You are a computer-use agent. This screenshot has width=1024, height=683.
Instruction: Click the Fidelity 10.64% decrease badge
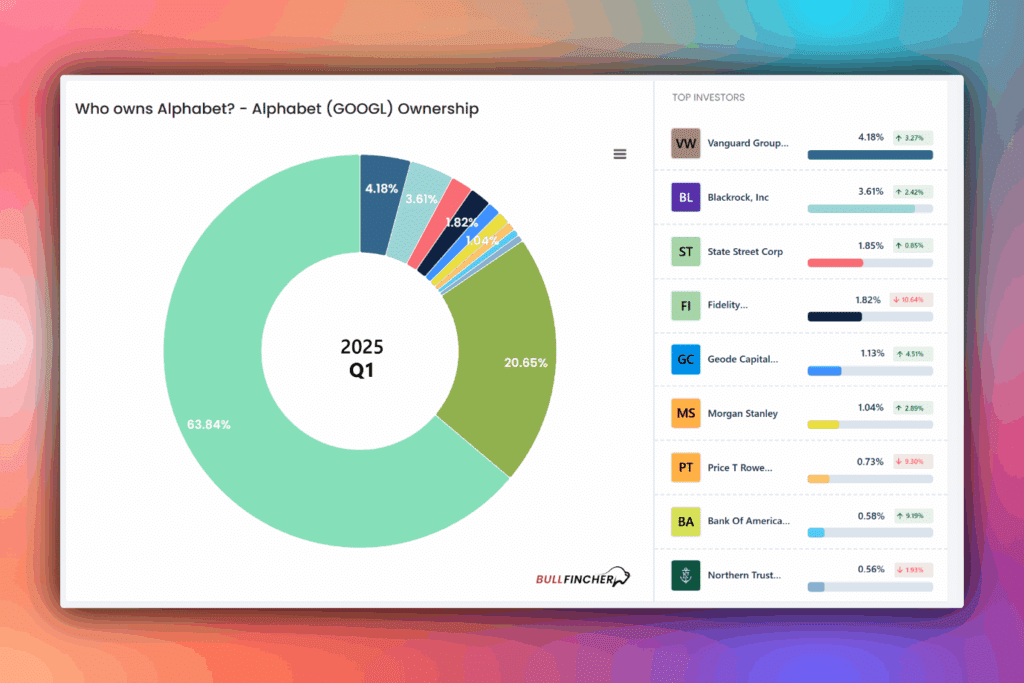tap(911, 299)
